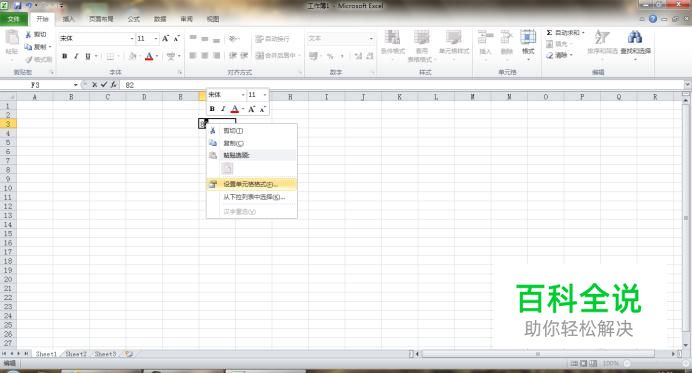Click the ribbon fill color bucket icon
The image size is (692, 373).
click(132, 56)
